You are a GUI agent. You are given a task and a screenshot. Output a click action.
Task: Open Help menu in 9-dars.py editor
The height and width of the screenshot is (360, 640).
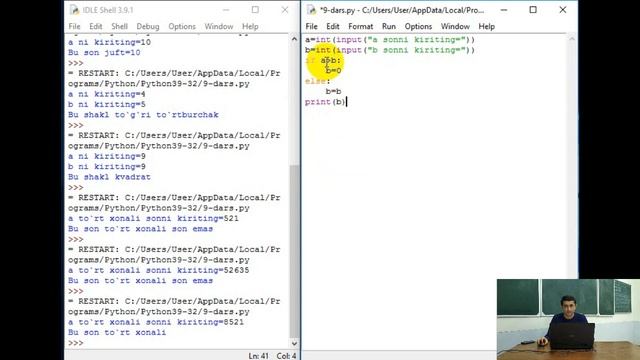[487, 27]
